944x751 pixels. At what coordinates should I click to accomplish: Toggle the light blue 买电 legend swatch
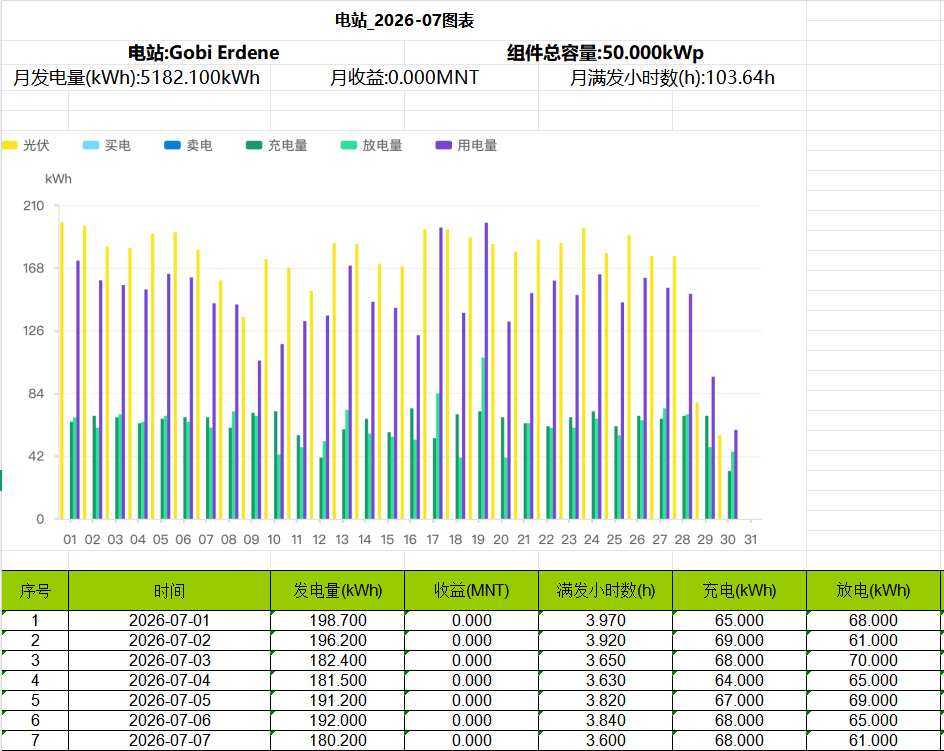[x=91, y=145]
